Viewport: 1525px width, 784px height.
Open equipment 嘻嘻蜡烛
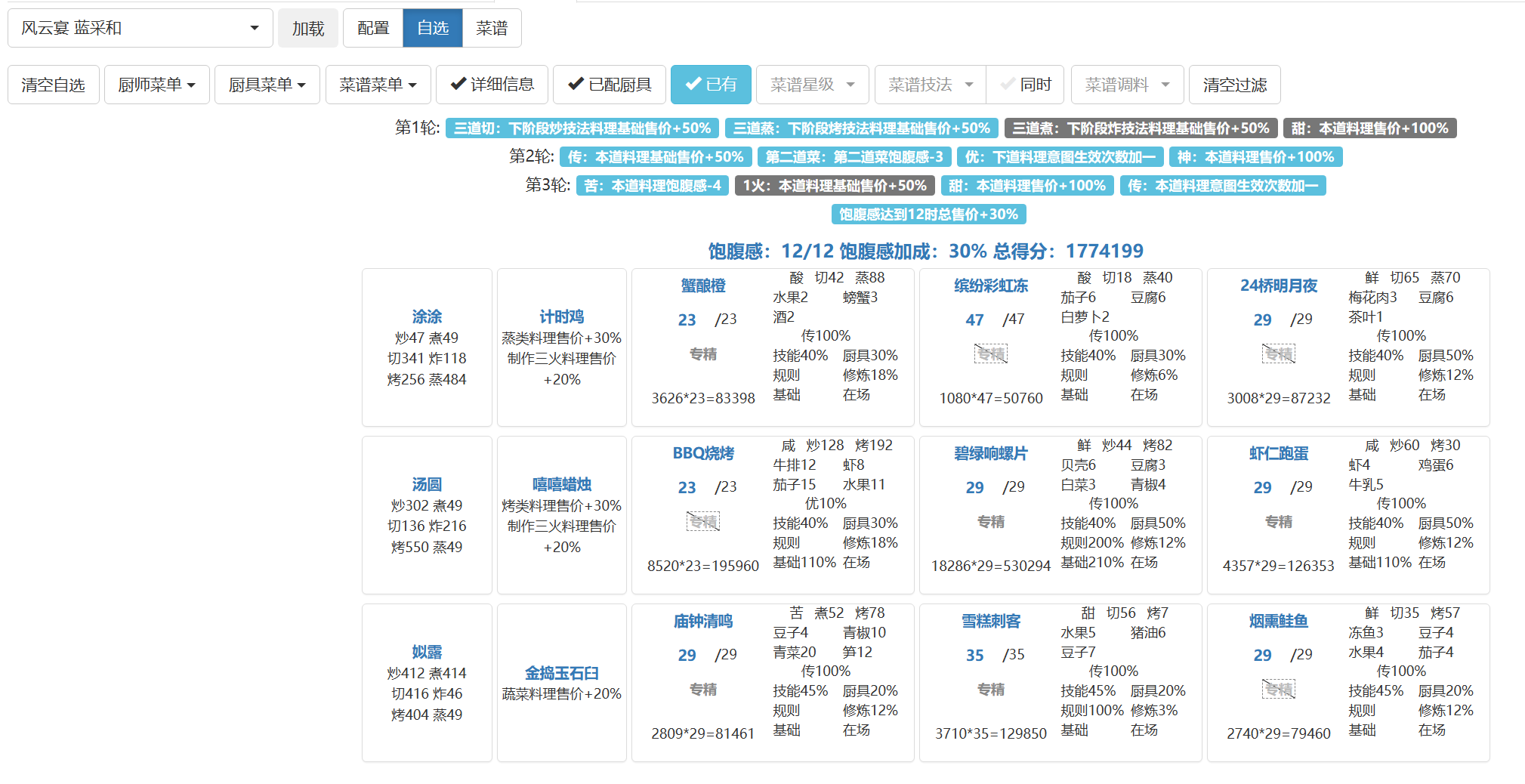(x=562, y=484)
